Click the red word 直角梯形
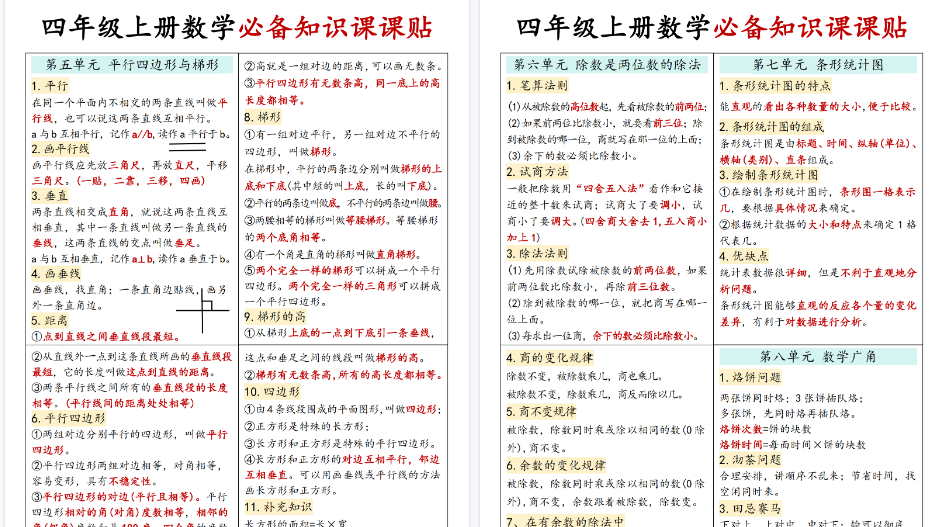The height and width of the screenshot is (527, 937). pos(397,255)
